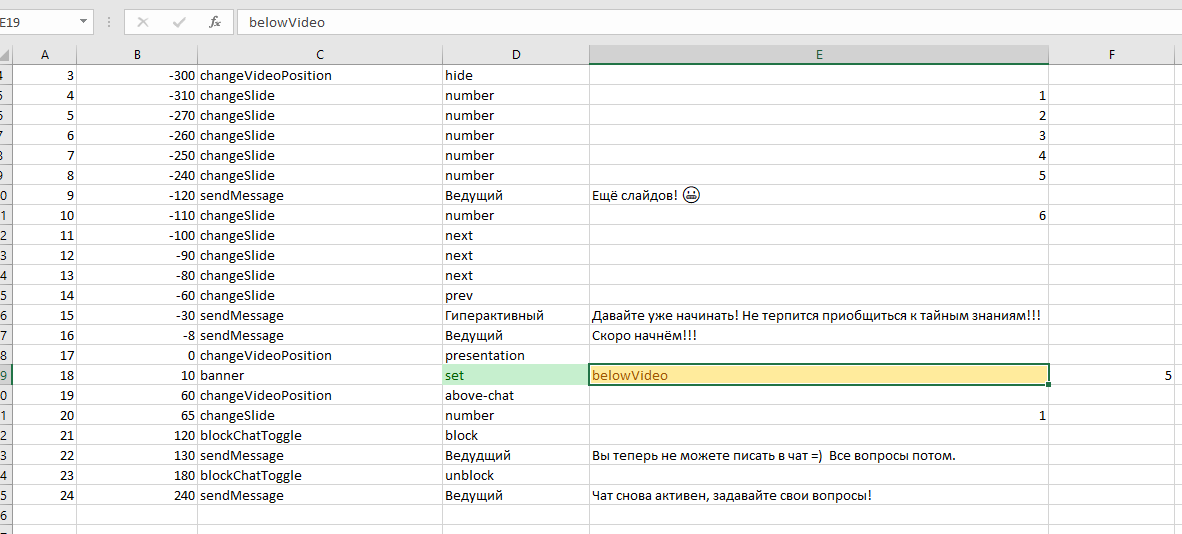Click the formula bar containing belowVideo
This screenshot has width=1182, height=534.
point(700,22)
